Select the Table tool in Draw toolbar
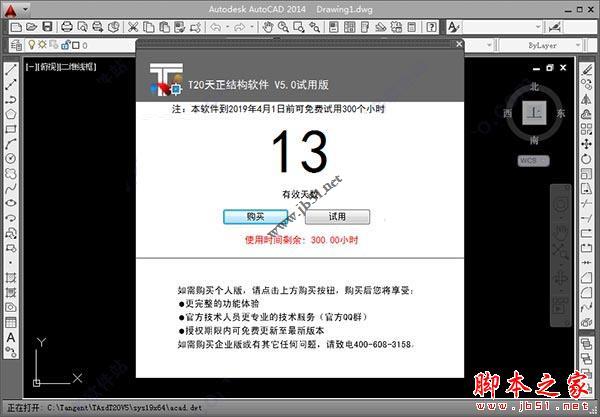Image resolution: width=600 pixels, height=417 pixels. tap(11, 323)
